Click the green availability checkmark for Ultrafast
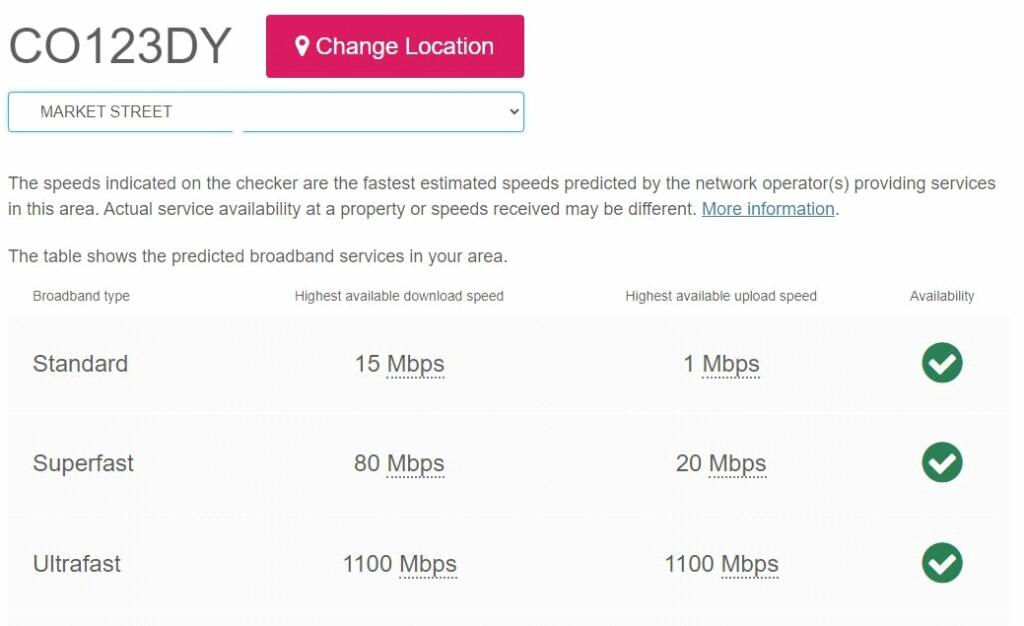Image resolution: width=1024 pixels, height=626 pixels. click(x=940, y=563)
